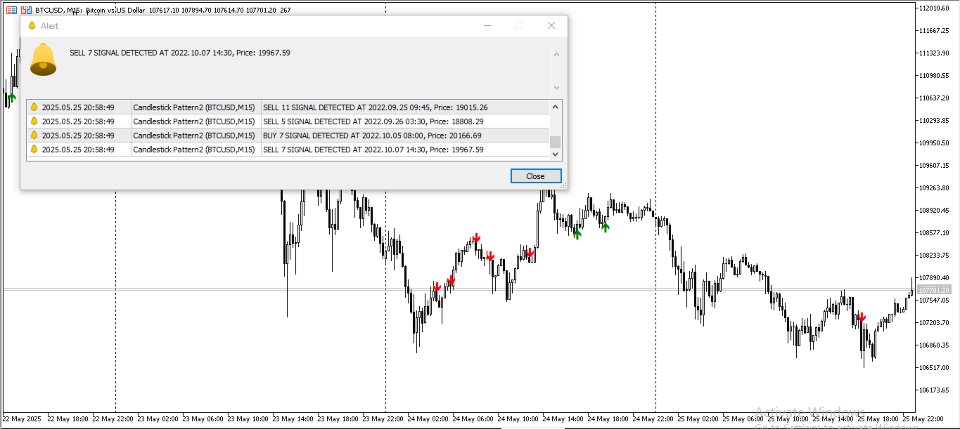The width and height of the screenshot is (960, 429).
Task: Select 'BUY 7 SIGNAL DETECTED AT 2022.10.05 08:00' row
Action: click(288, 135)
